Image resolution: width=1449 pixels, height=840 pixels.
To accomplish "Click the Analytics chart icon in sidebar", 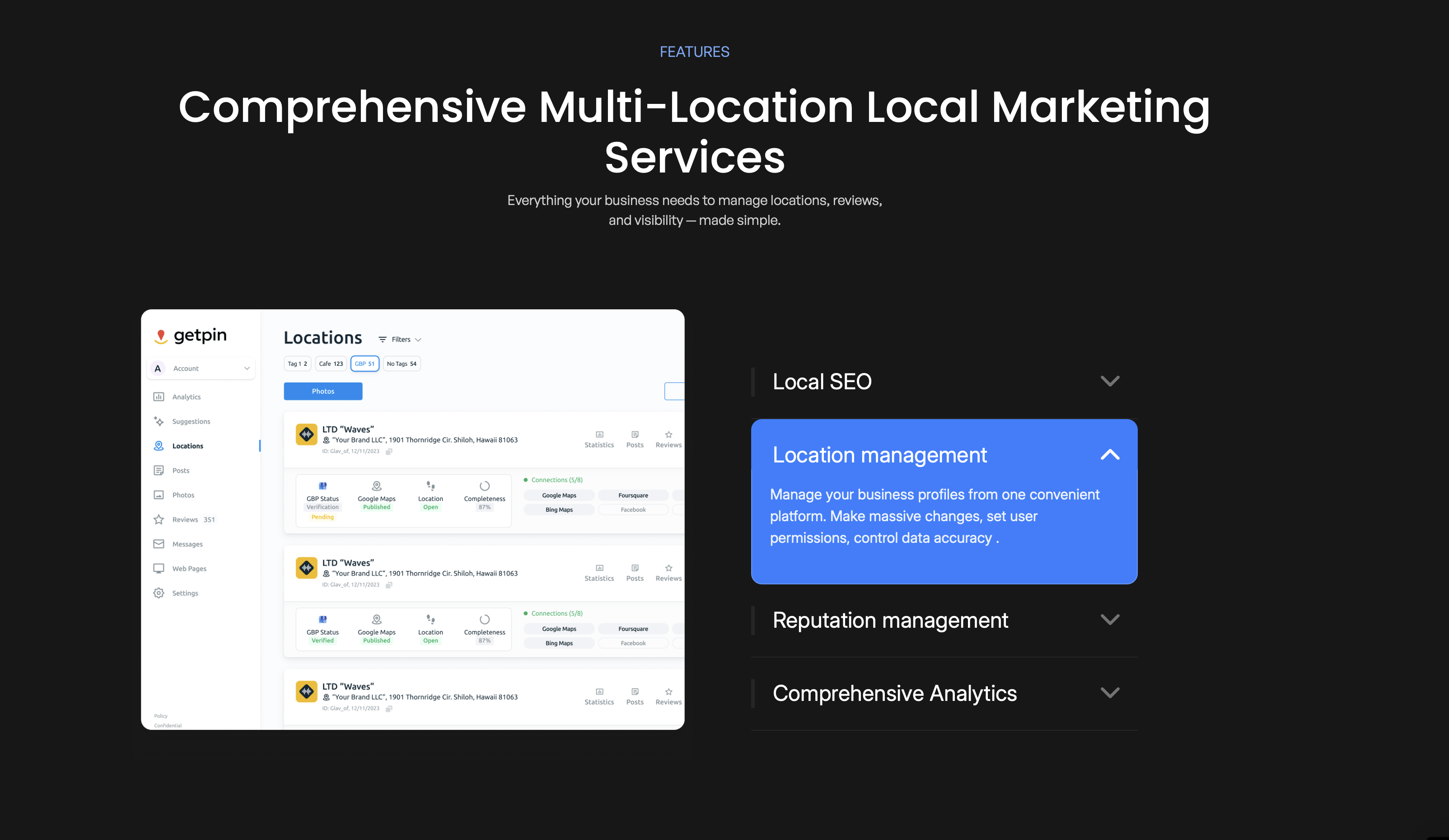I will point(159,397).
